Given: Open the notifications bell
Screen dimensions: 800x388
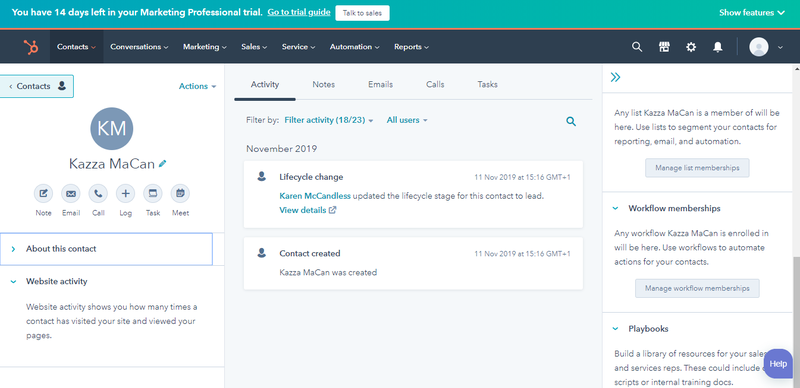Looking at the screenshot, I should [717, 47].
